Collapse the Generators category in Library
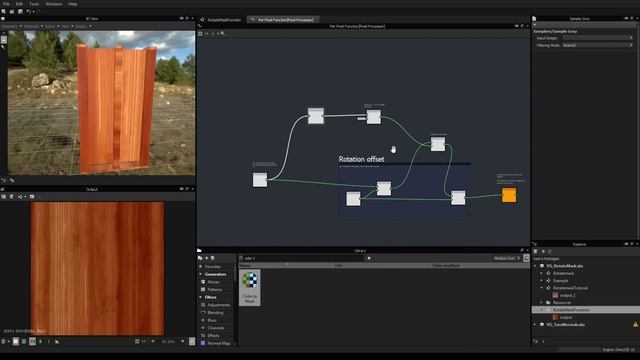Viewport: 640px width, 360px height. click(200, 274)
